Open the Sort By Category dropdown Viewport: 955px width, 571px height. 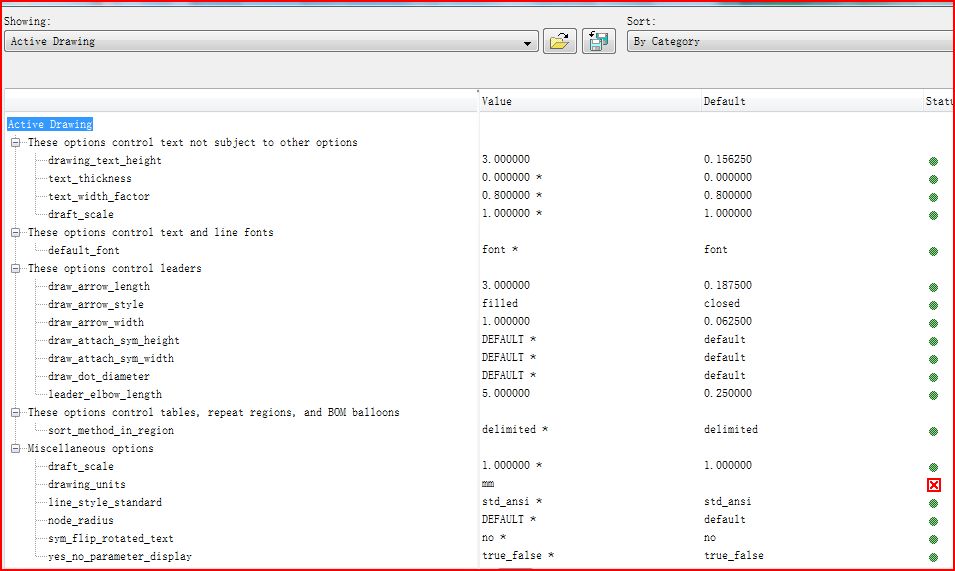[x=791, y=41]
